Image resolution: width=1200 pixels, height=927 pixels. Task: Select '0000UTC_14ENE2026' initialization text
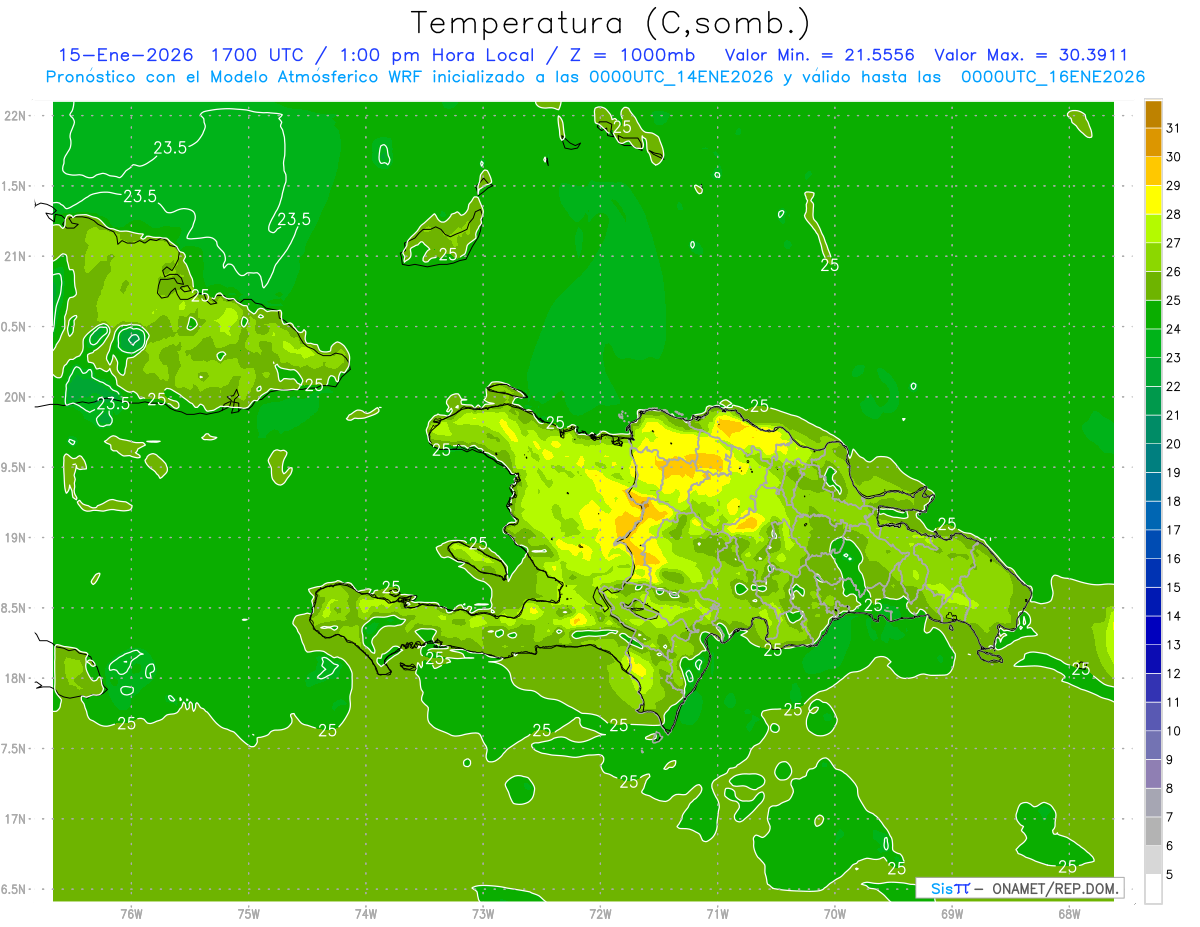click(x=681, y=77)
